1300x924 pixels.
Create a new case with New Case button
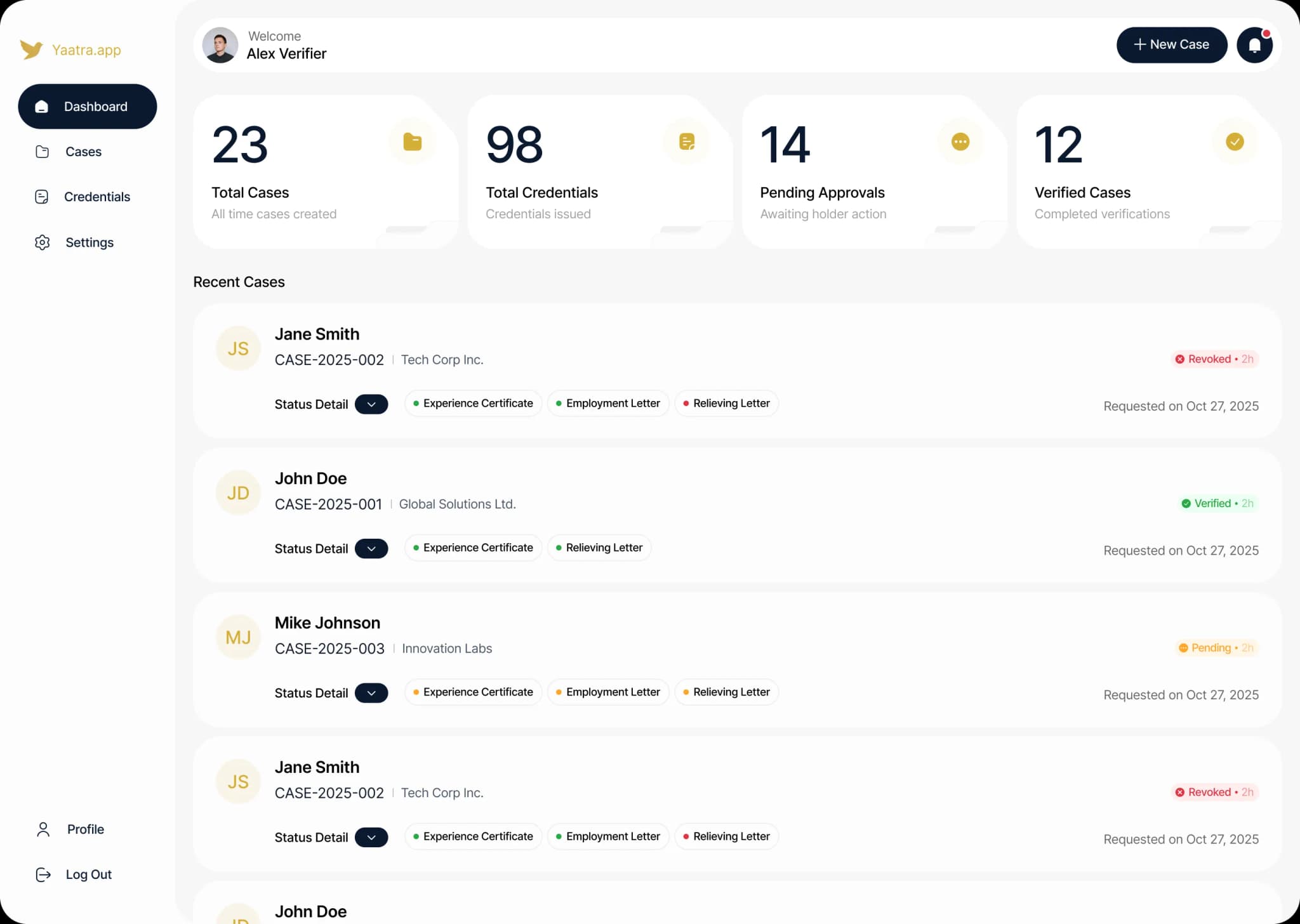(1172, 45)
